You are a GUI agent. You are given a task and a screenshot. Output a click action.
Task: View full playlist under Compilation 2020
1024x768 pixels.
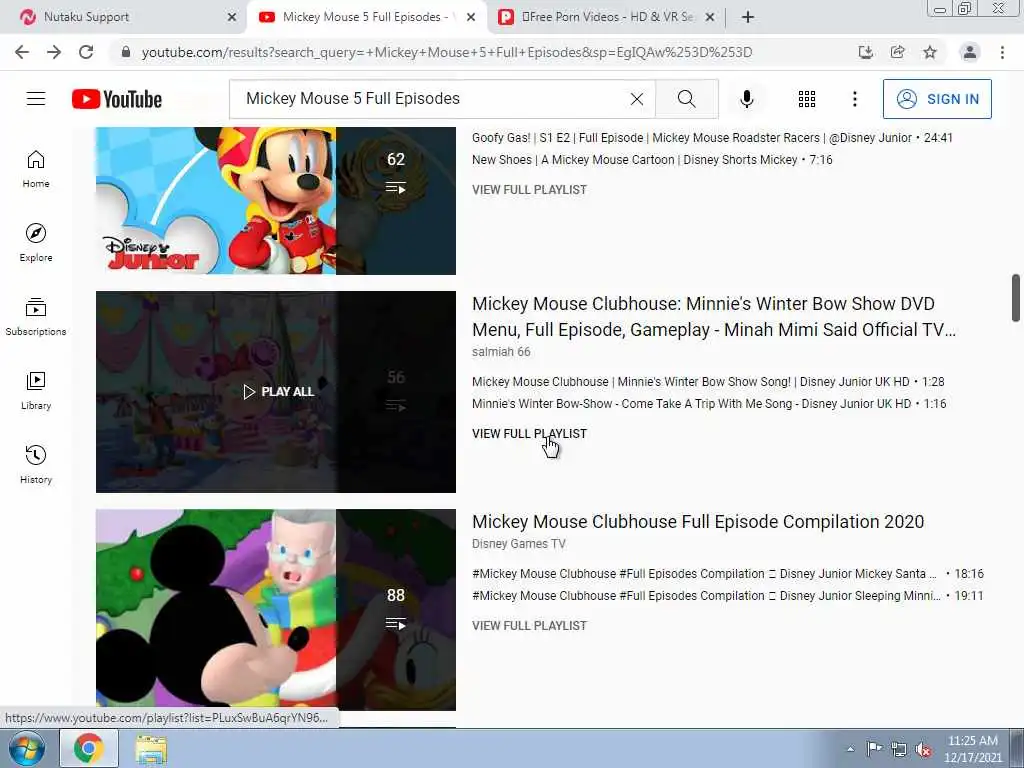click(530, 626)
